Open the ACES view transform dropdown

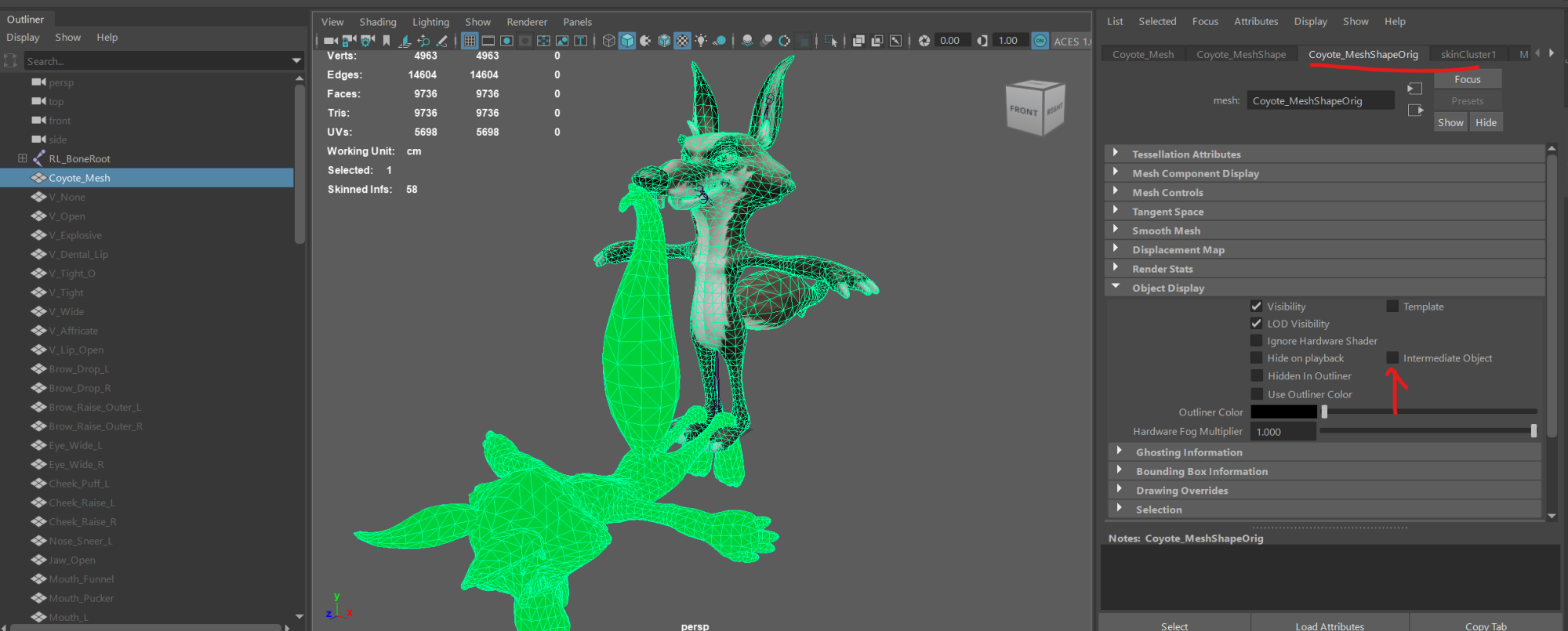point(1071,41)
